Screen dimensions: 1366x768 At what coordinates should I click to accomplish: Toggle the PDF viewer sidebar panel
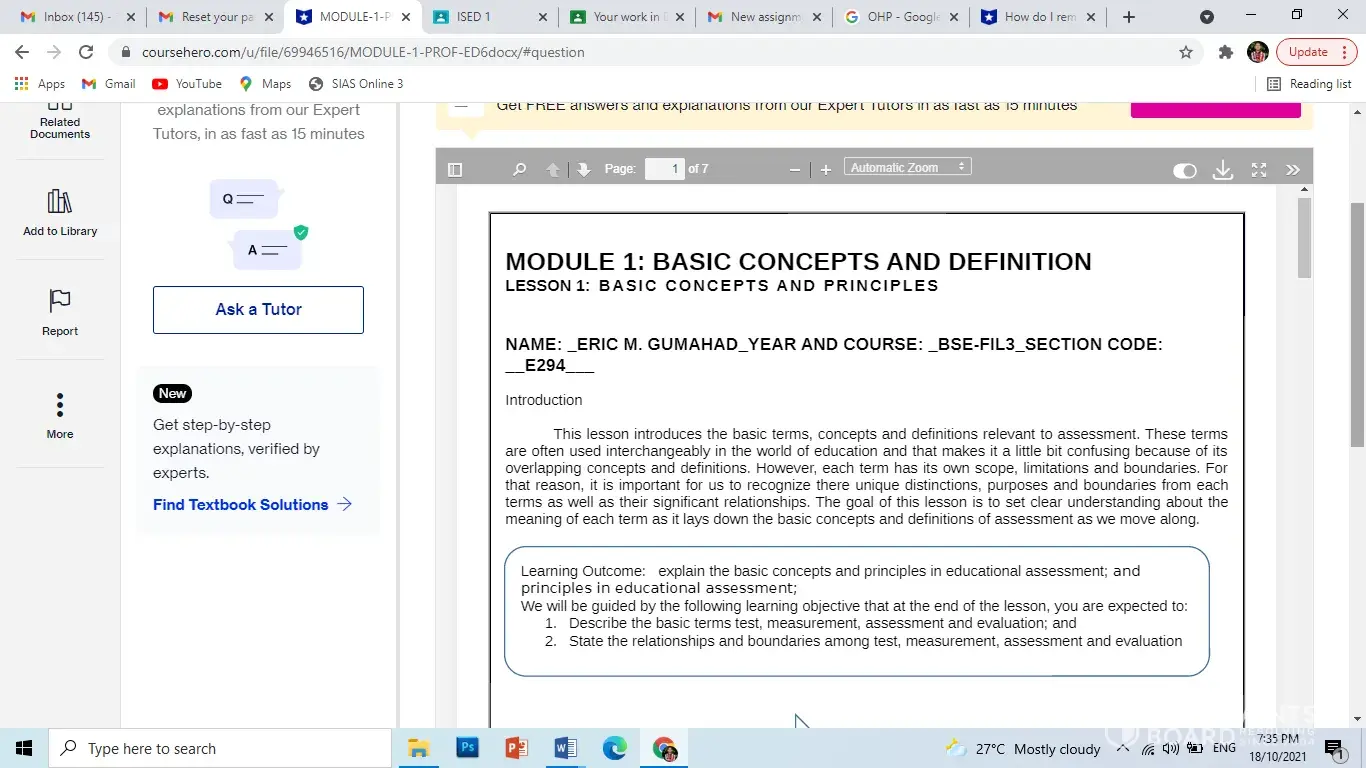455,170
